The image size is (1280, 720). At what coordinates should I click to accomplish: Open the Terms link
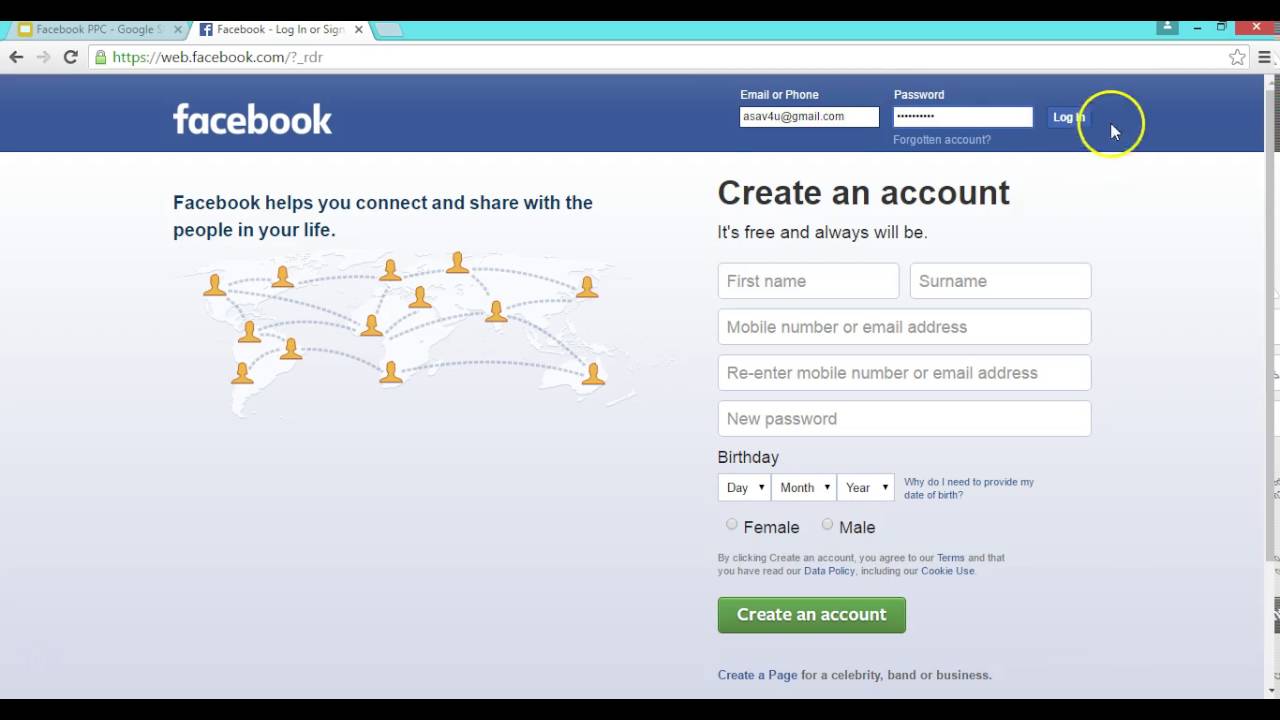(x=950, y=558)
